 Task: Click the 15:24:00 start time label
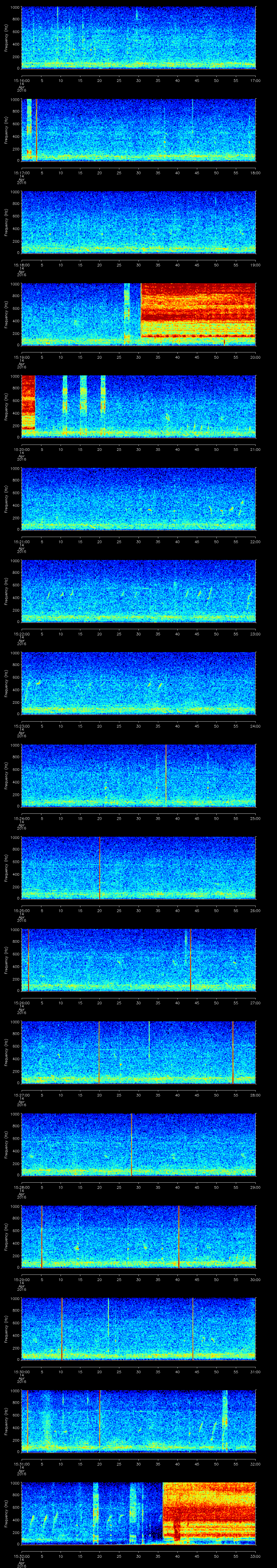(21, 818)
